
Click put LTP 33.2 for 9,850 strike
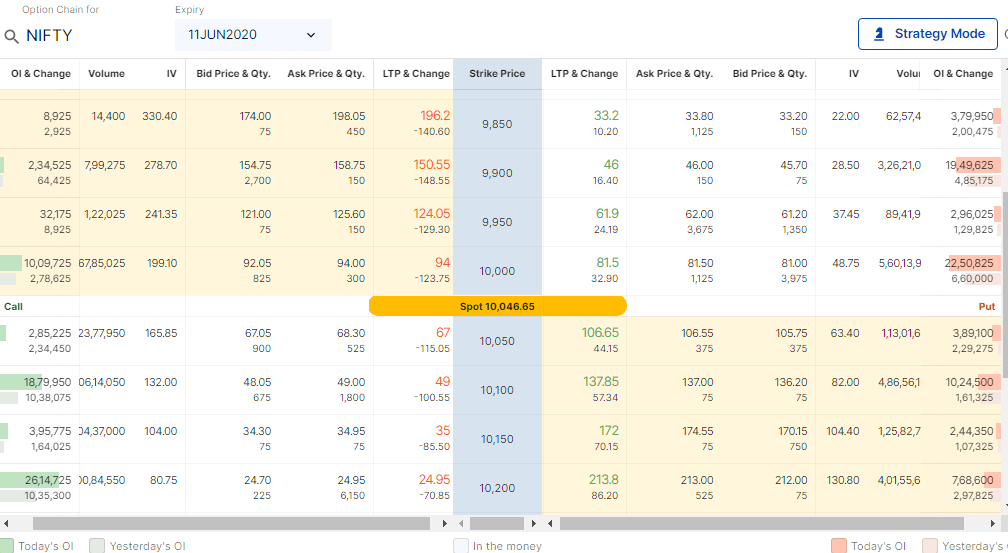pyautogui.click(x=606, y=116)
